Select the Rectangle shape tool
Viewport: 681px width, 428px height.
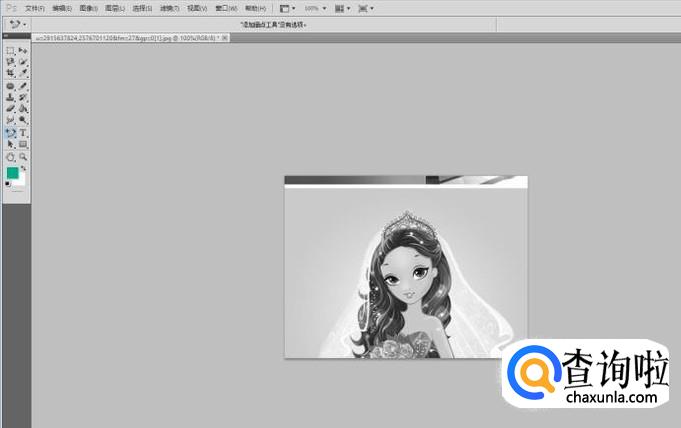[x=23, y=144]
